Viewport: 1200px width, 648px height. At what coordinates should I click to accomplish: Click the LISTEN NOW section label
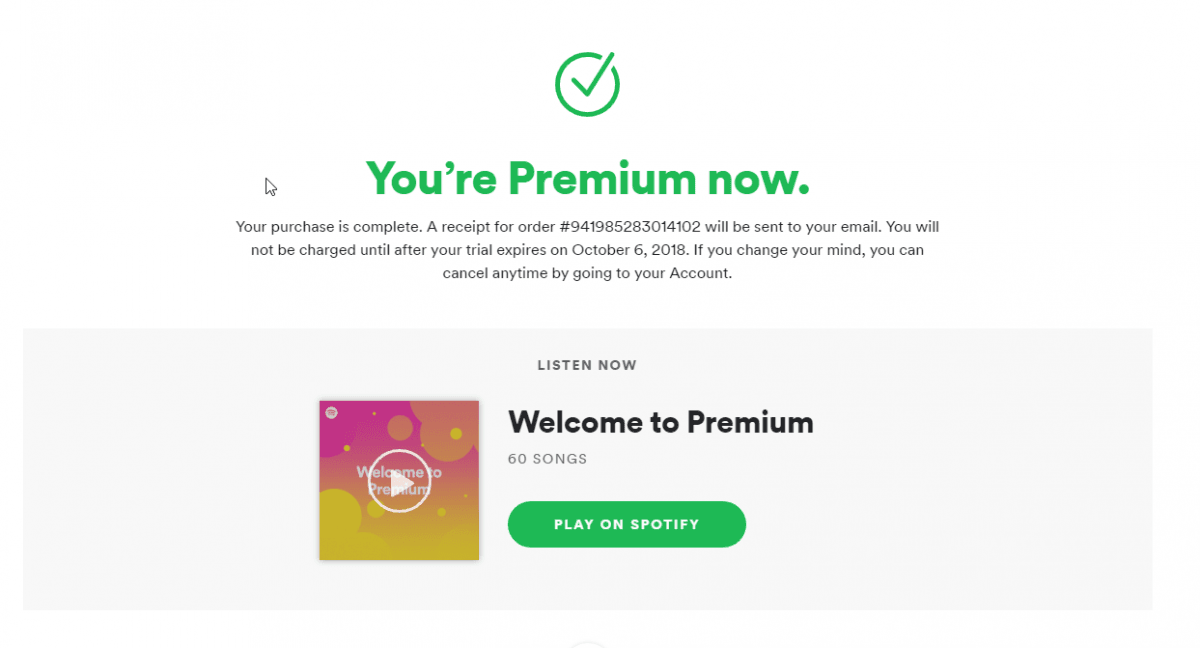tap(587, 365)
